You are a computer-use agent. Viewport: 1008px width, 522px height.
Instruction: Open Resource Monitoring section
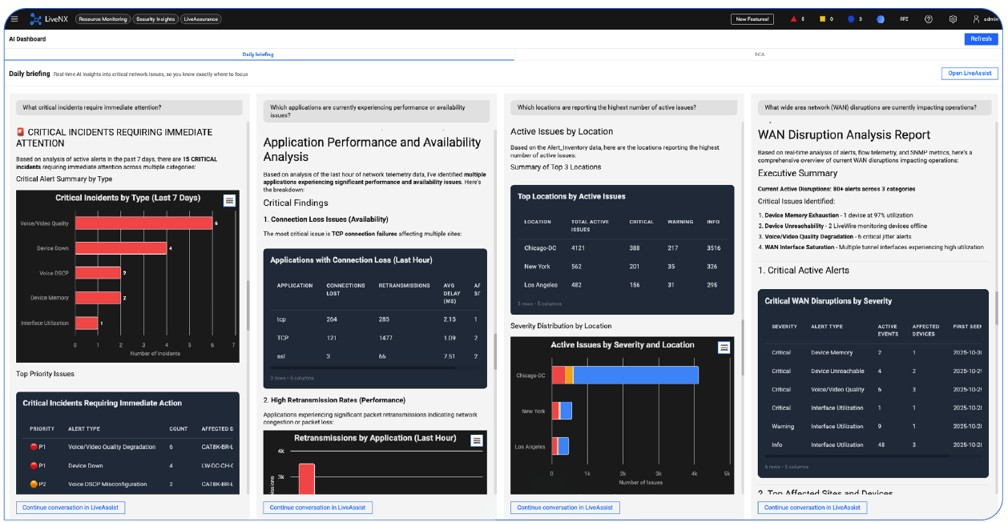[103, 19]
